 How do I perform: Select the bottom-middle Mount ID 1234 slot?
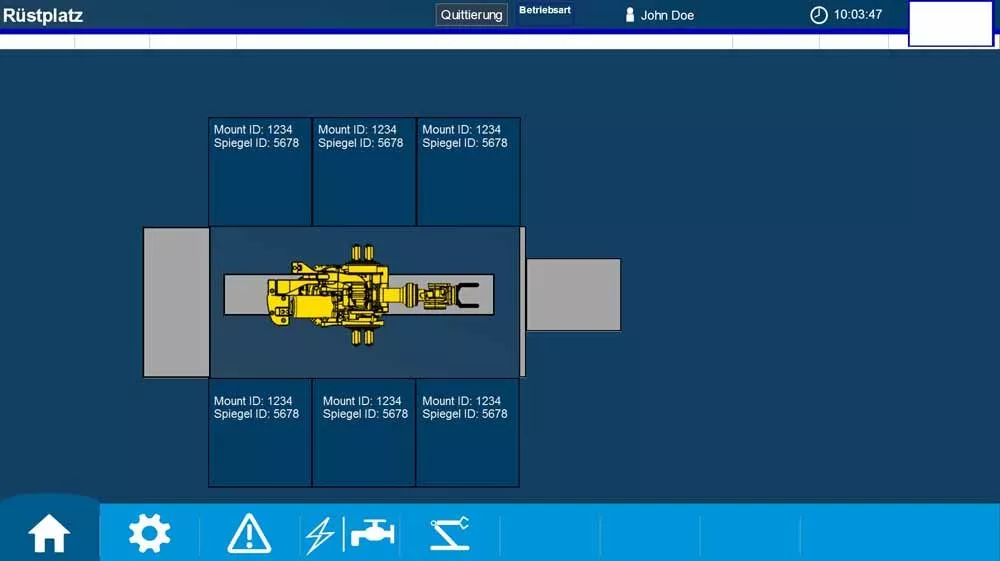coord(364,433)
